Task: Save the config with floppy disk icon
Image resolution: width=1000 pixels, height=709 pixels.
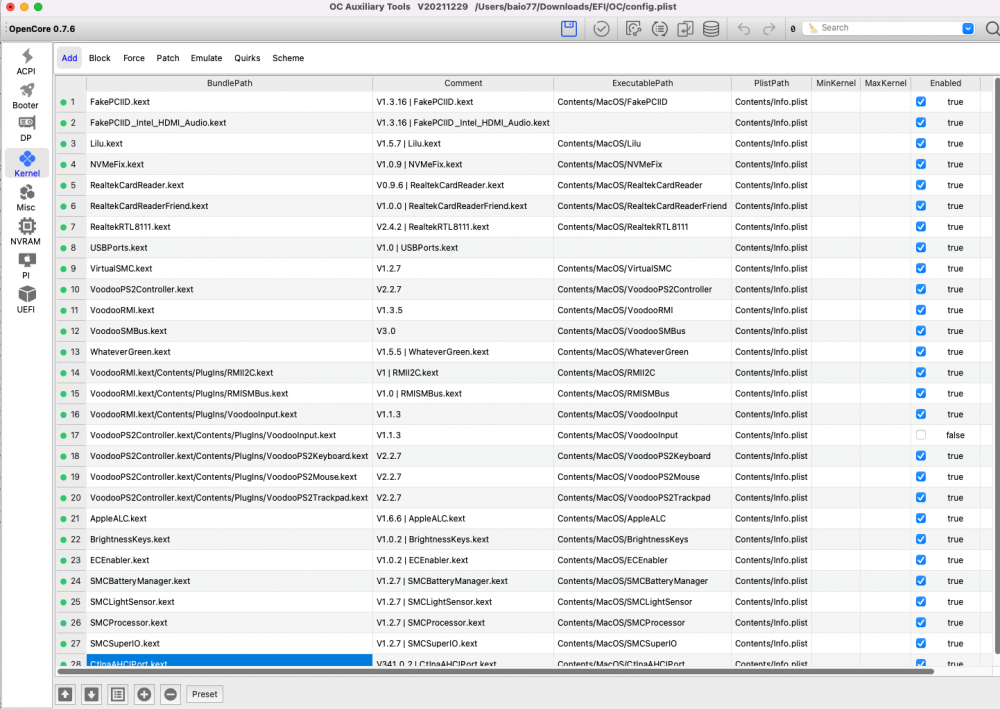Action: [569, 29]
